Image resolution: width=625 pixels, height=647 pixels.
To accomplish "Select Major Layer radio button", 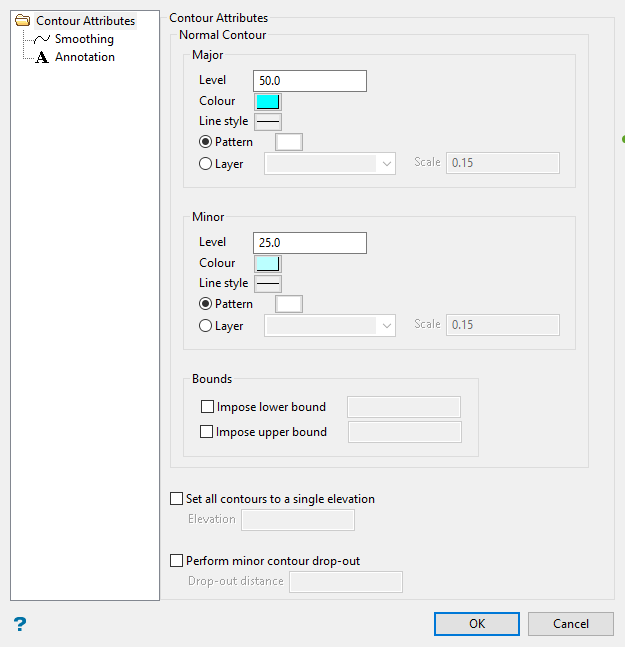I will pos(205,164).
